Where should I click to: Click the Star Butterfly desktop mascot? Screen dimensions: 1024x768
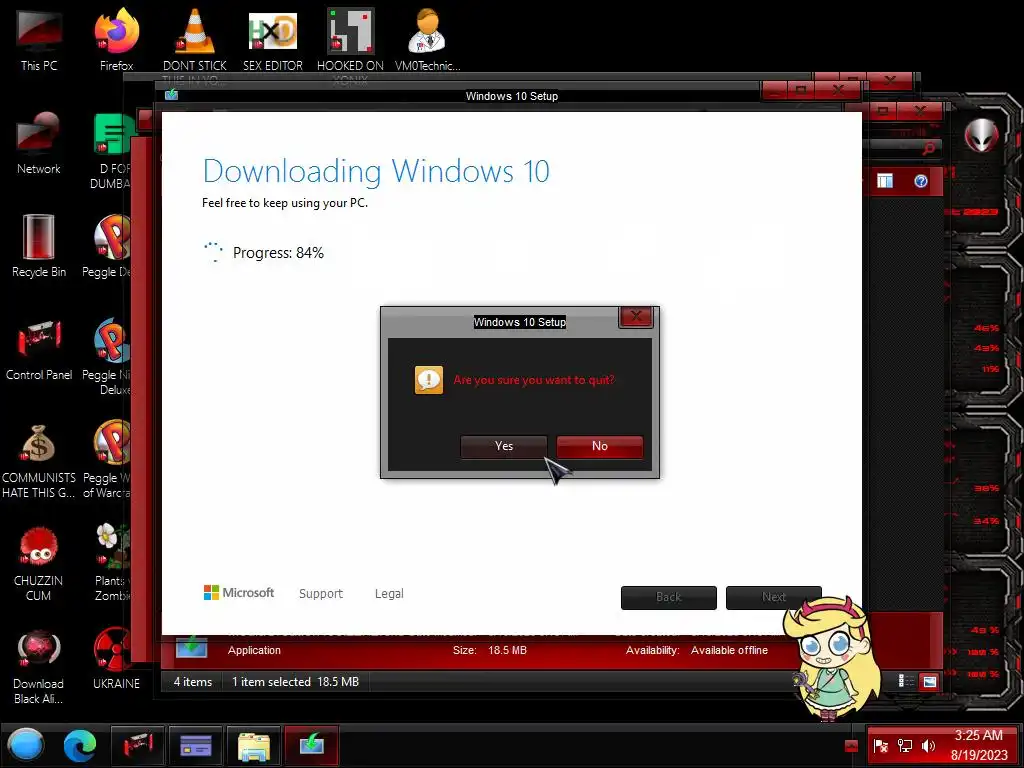(833, 658)
